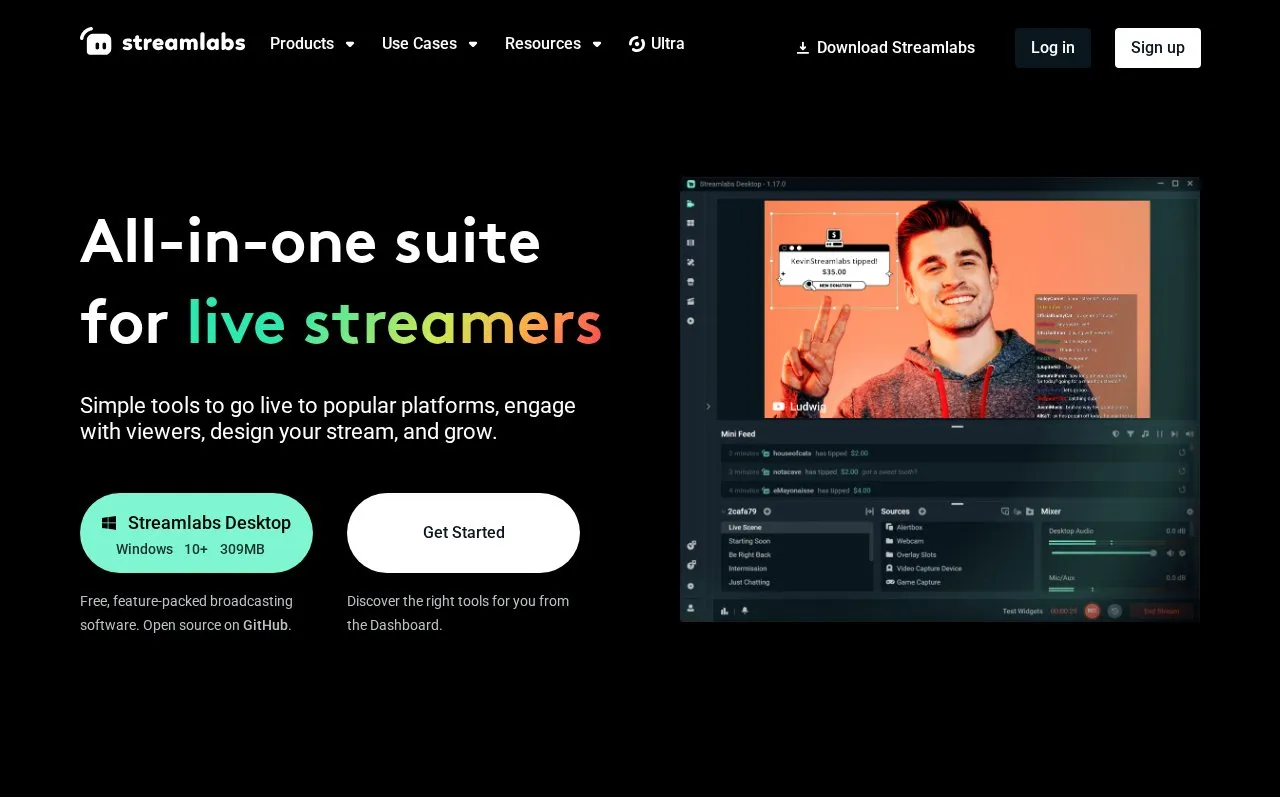
Task: Click the "All-in-one suite" heading
Action: (310, 241)
